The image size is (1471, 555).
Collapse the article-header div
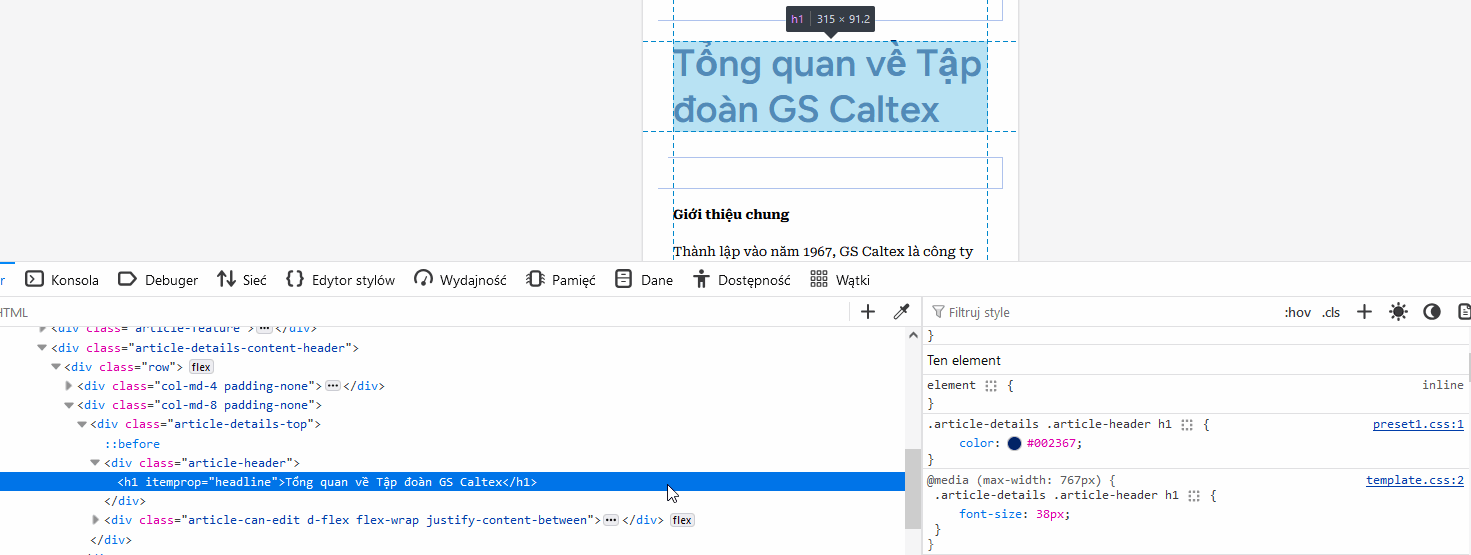[x=95, y=463]
